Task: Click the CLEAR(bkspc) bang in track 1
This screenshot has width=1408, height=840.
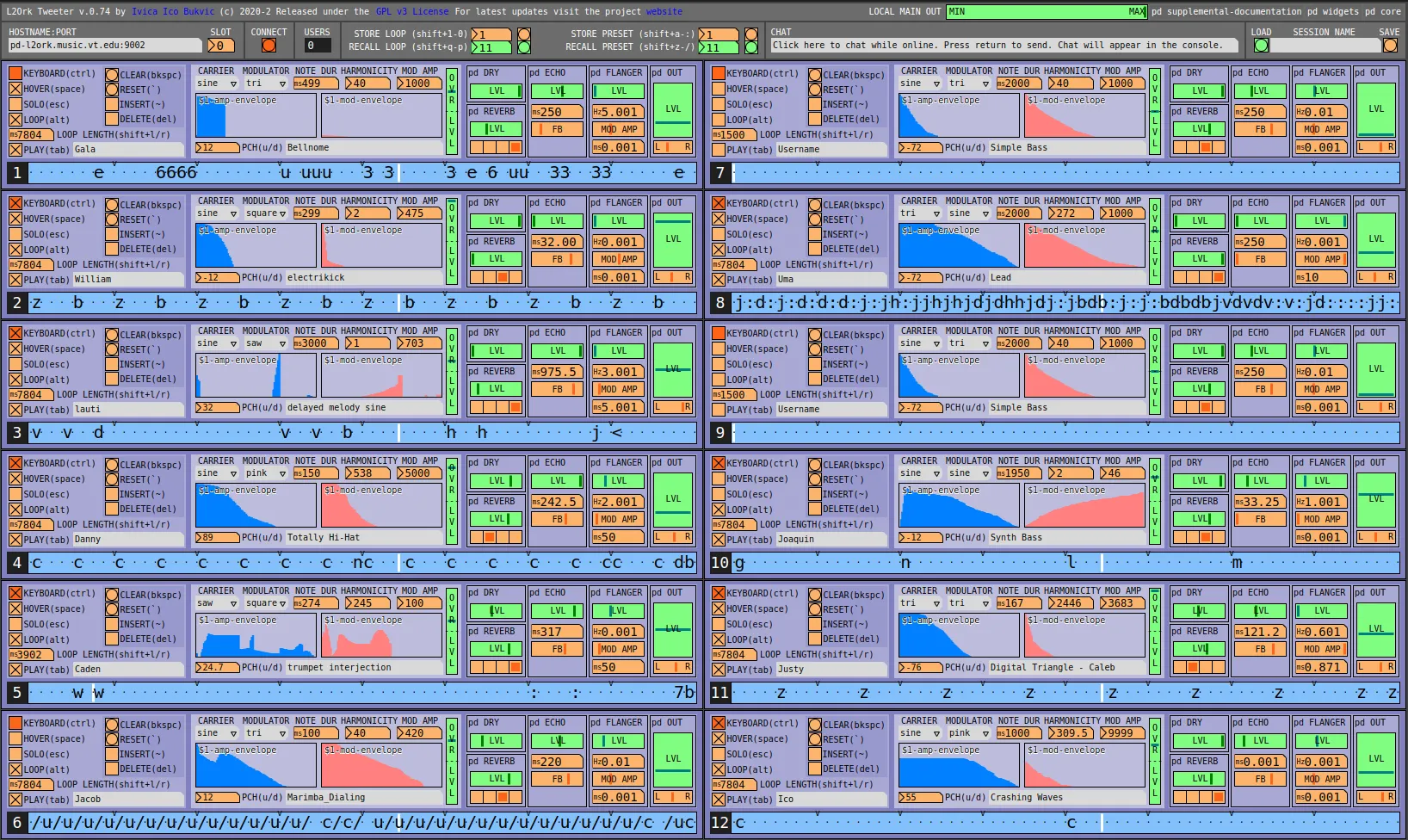Action: coord(112,75)
